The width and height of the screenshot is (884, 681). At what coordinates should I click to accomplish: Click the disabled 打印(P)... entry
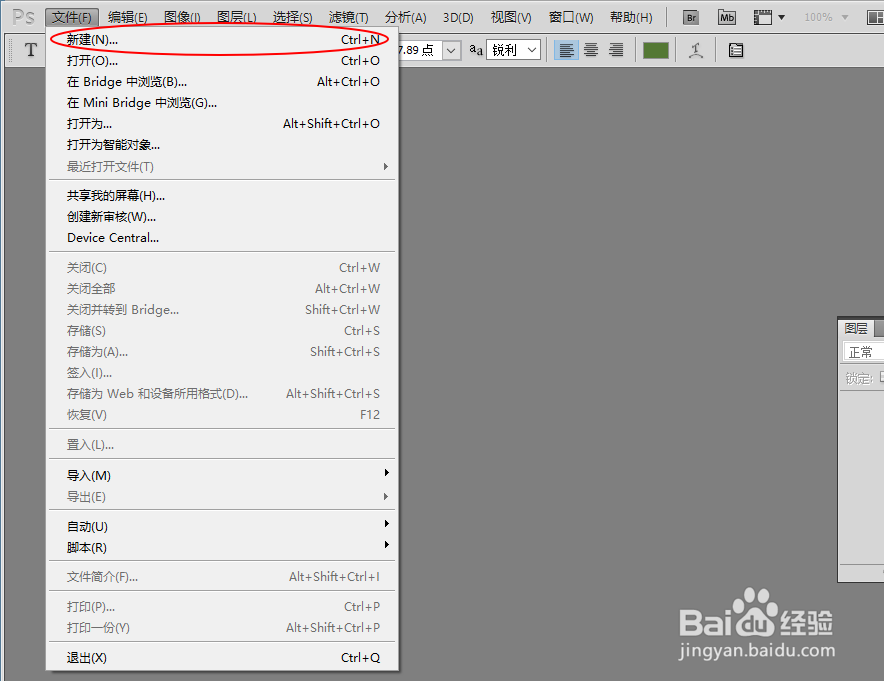222,607
